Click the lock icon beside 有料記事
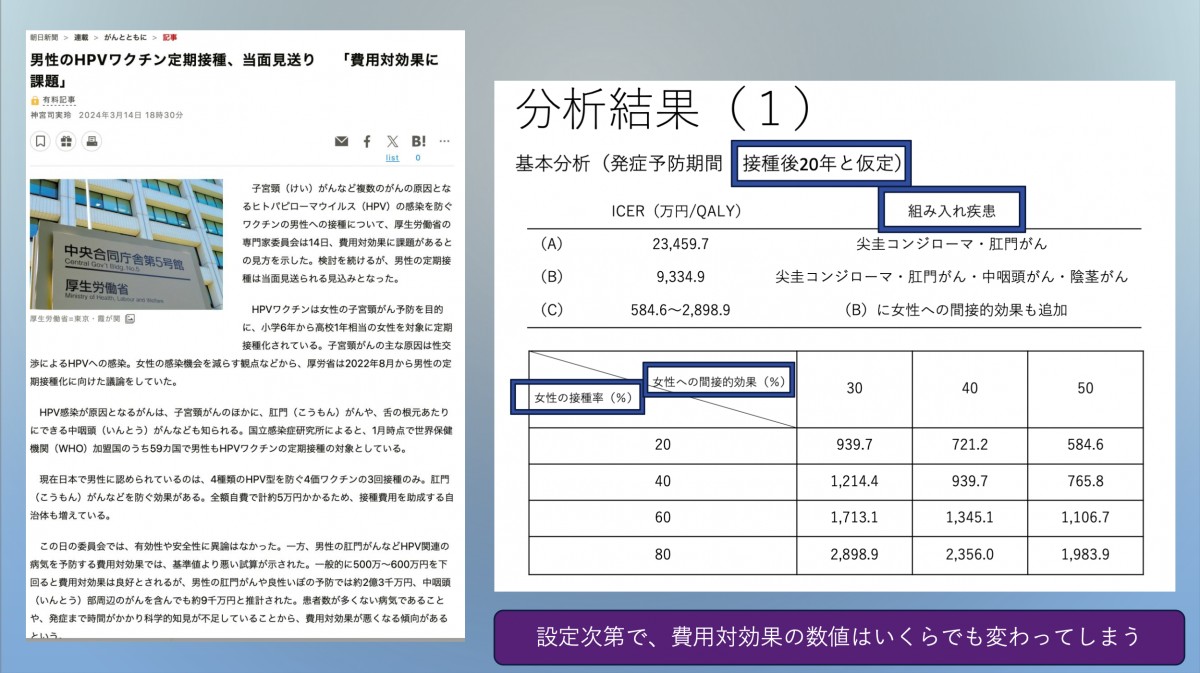This screenshot has height=673, width=1200. 34,99
